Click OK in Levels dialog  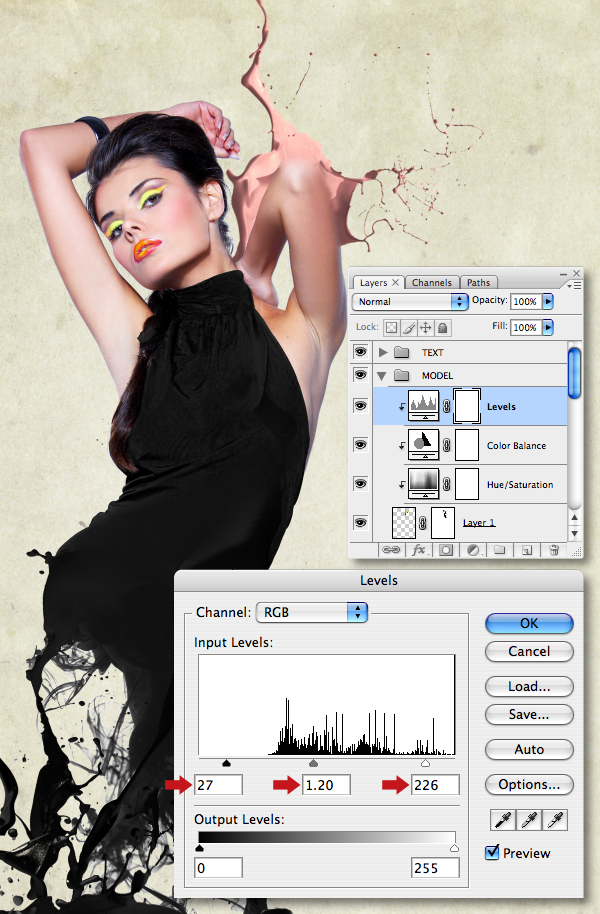tap(529, 623)
